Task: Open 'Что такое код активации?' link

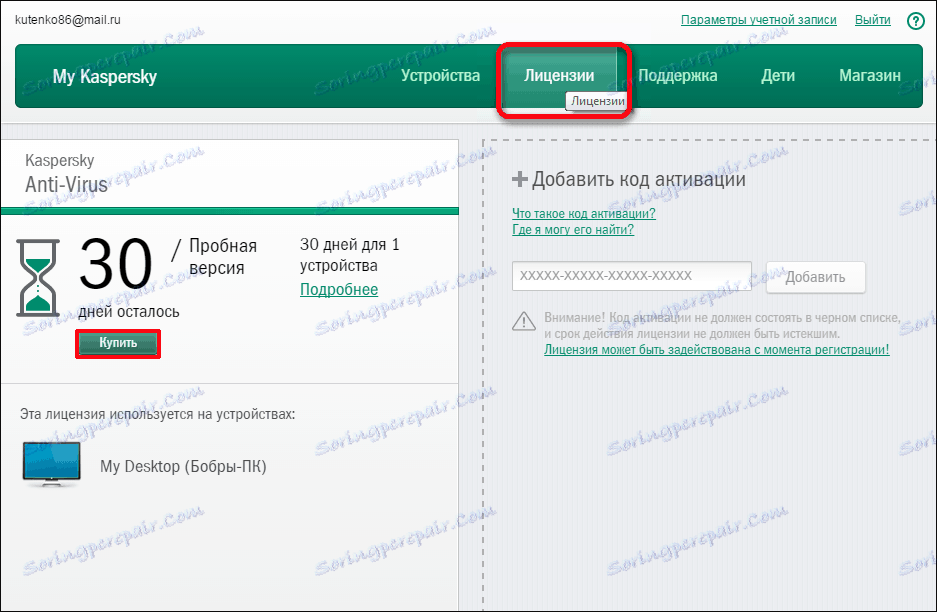Action: [584, 213]
